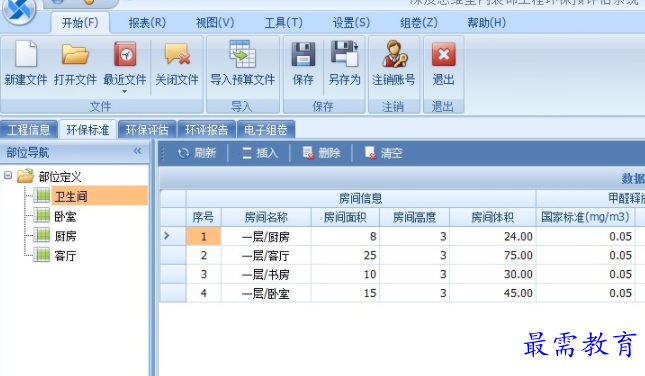Select 客厅 in the tree
This screenshot has height=376, width=645.
point(65,255)
